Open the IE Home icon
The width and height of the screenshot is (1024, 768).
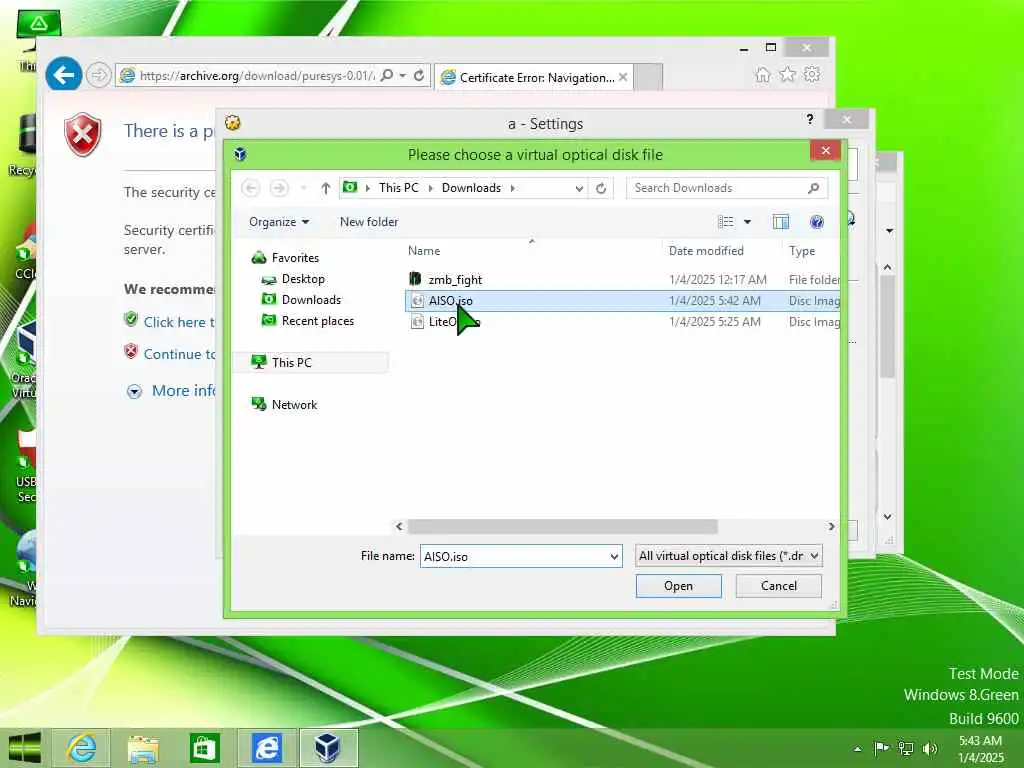pyautogui.click(x=762, y=74)
